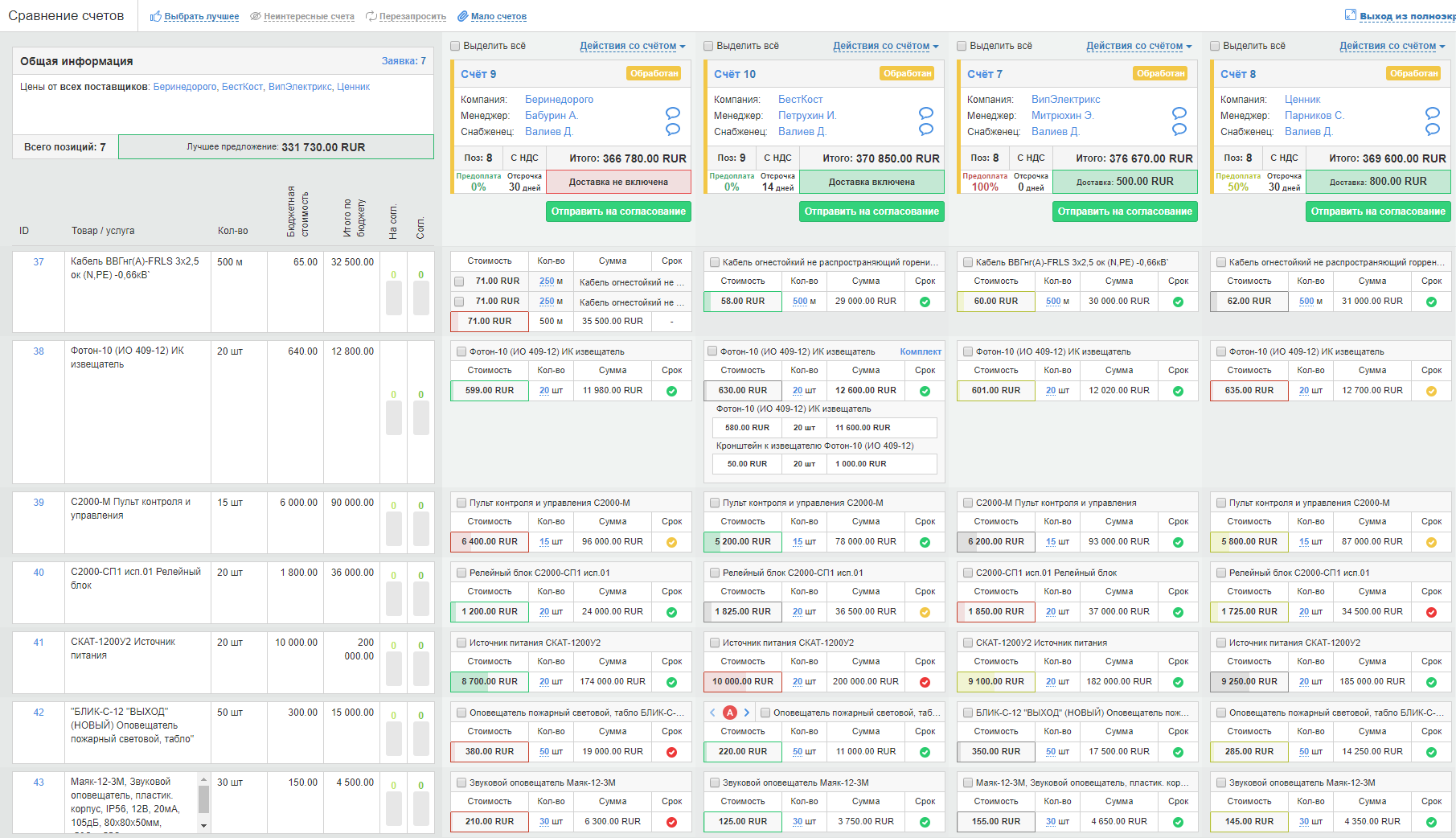Click red status icon in 10 000.00 RUR row
The width and height of the screenshot is (1456, 838).
[925, 682]
